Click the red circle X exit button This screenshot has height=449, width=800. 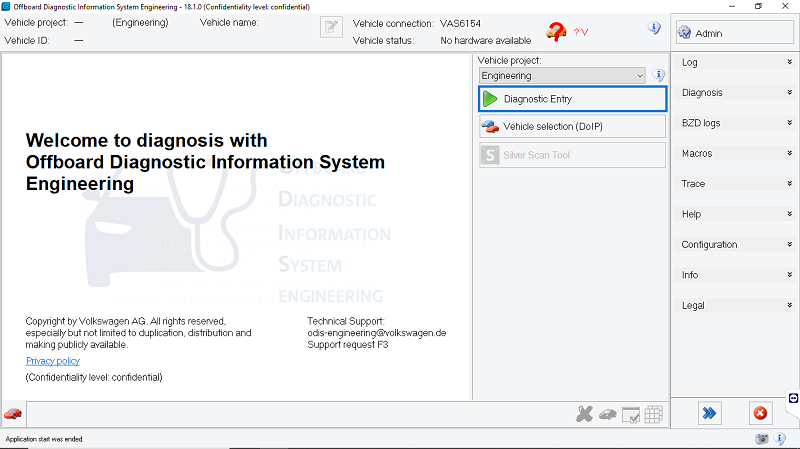tap(760, 414)
